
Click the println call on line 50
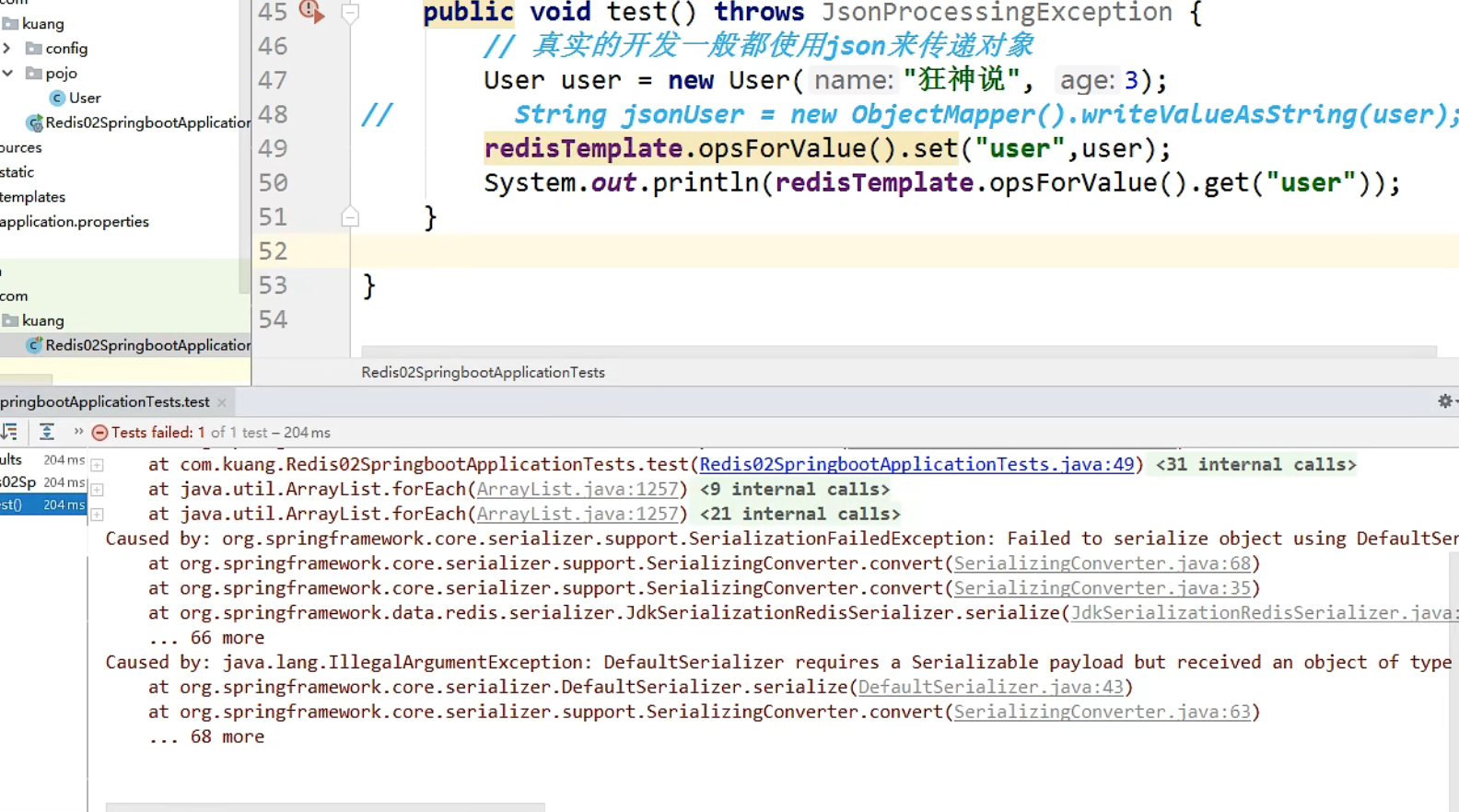[706, 182]
